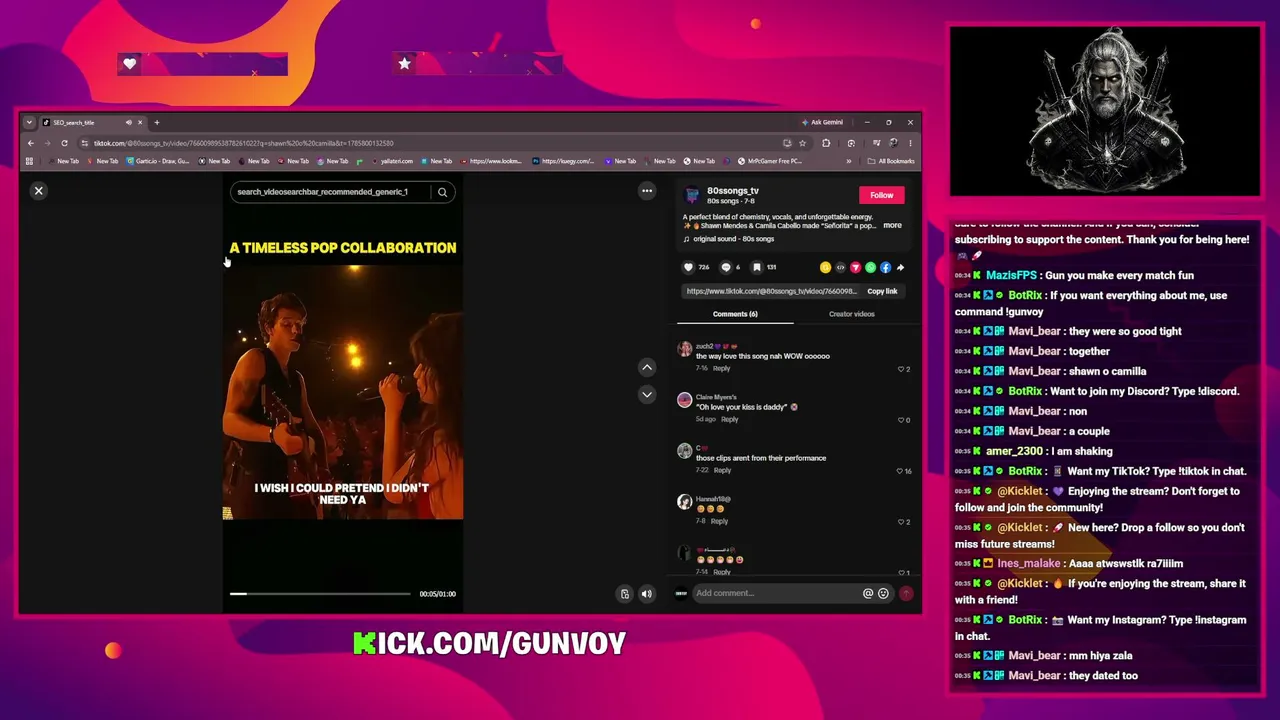Open the Ask Gemini button

(822, 122)
